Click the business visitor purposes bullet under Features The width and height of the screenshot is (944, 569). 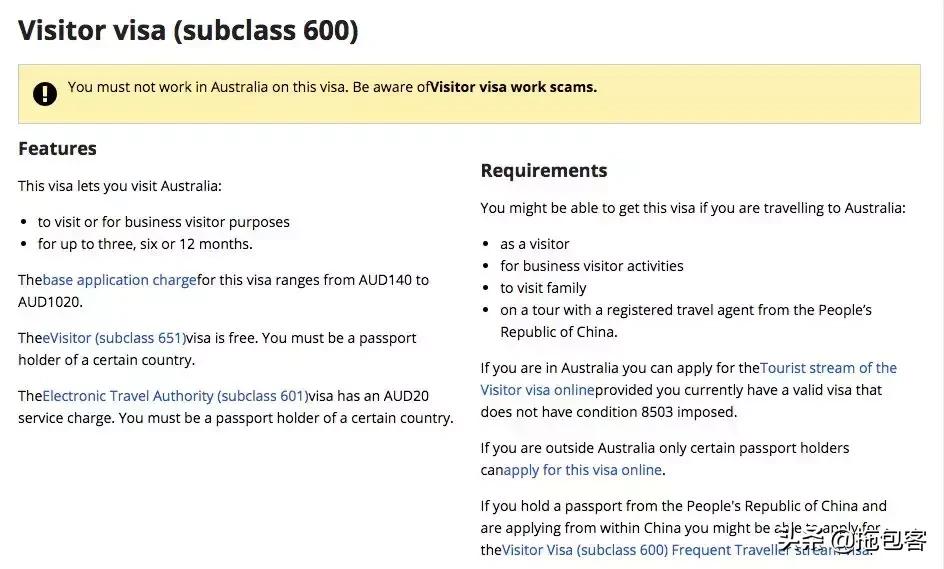[164, 222]
